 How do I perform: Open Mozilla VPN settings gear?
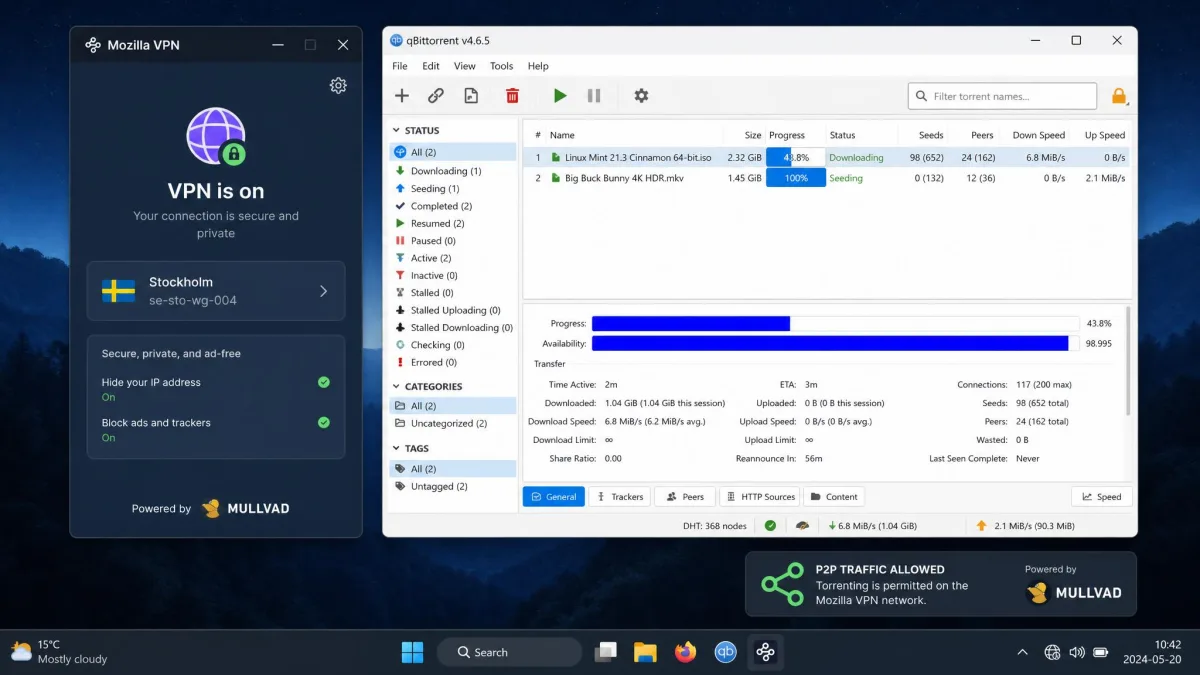pos(338,86)
